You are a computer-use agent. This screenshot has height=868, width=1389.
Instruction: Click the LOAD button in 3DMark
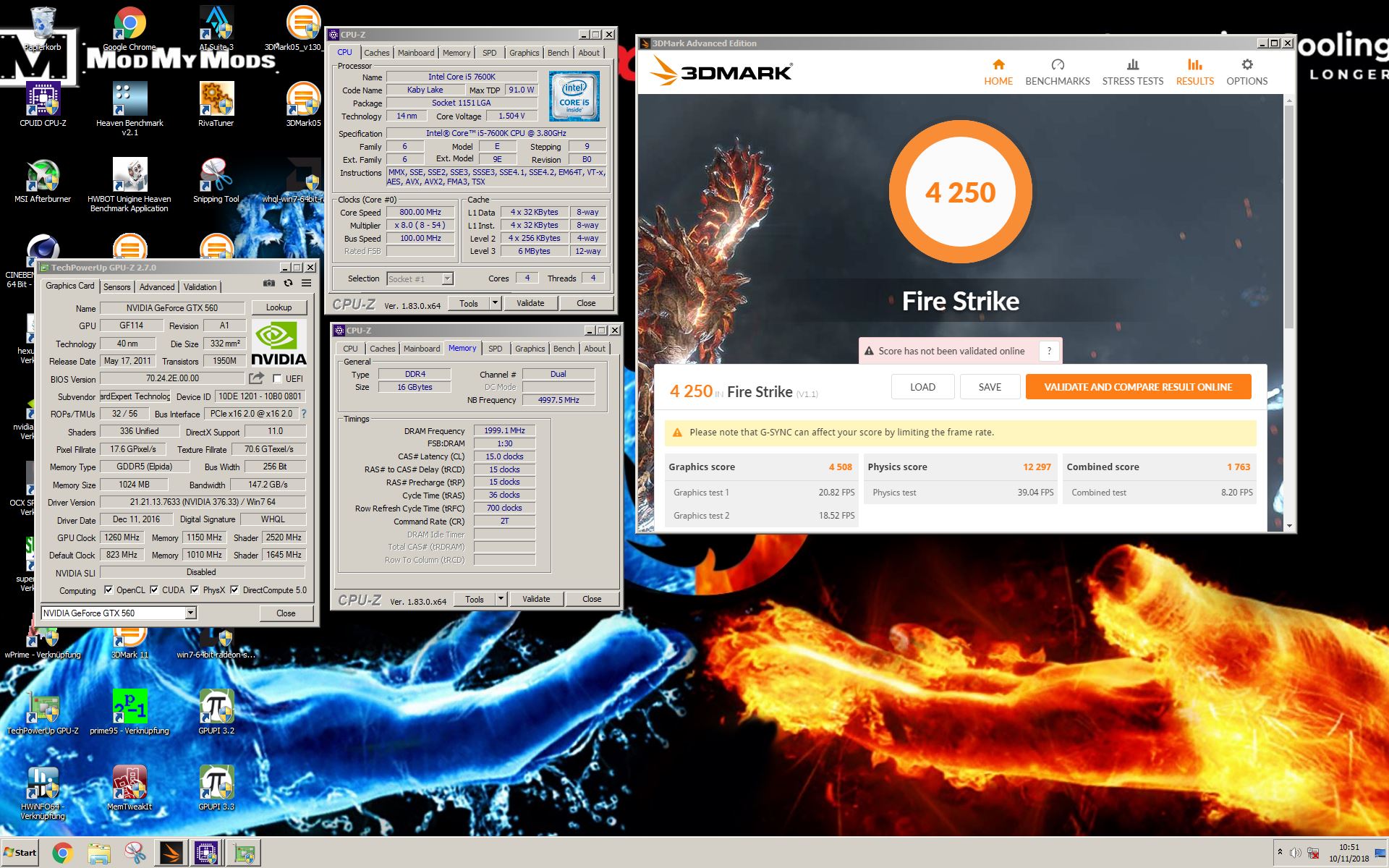922,387
